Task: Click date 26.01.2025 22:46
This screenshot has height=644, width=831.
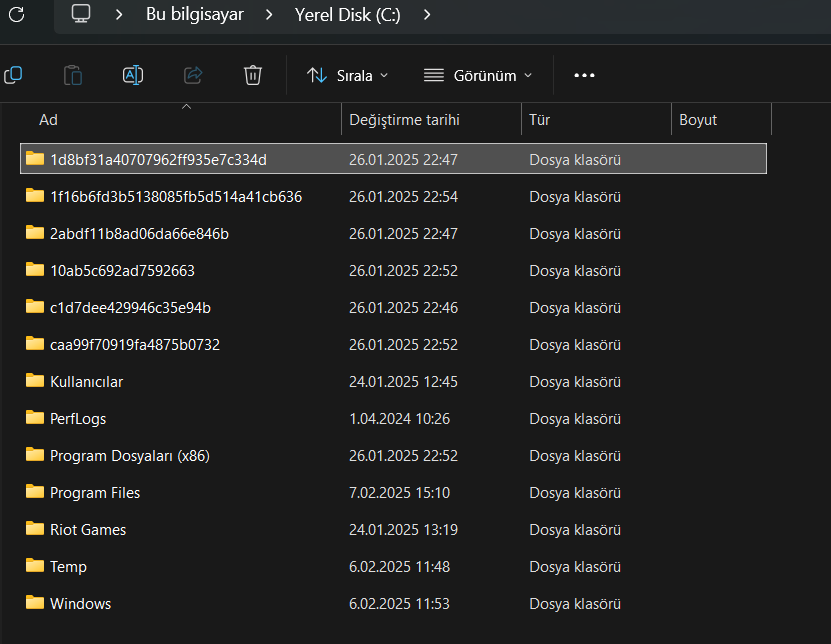Action: [x=403, y=308]
